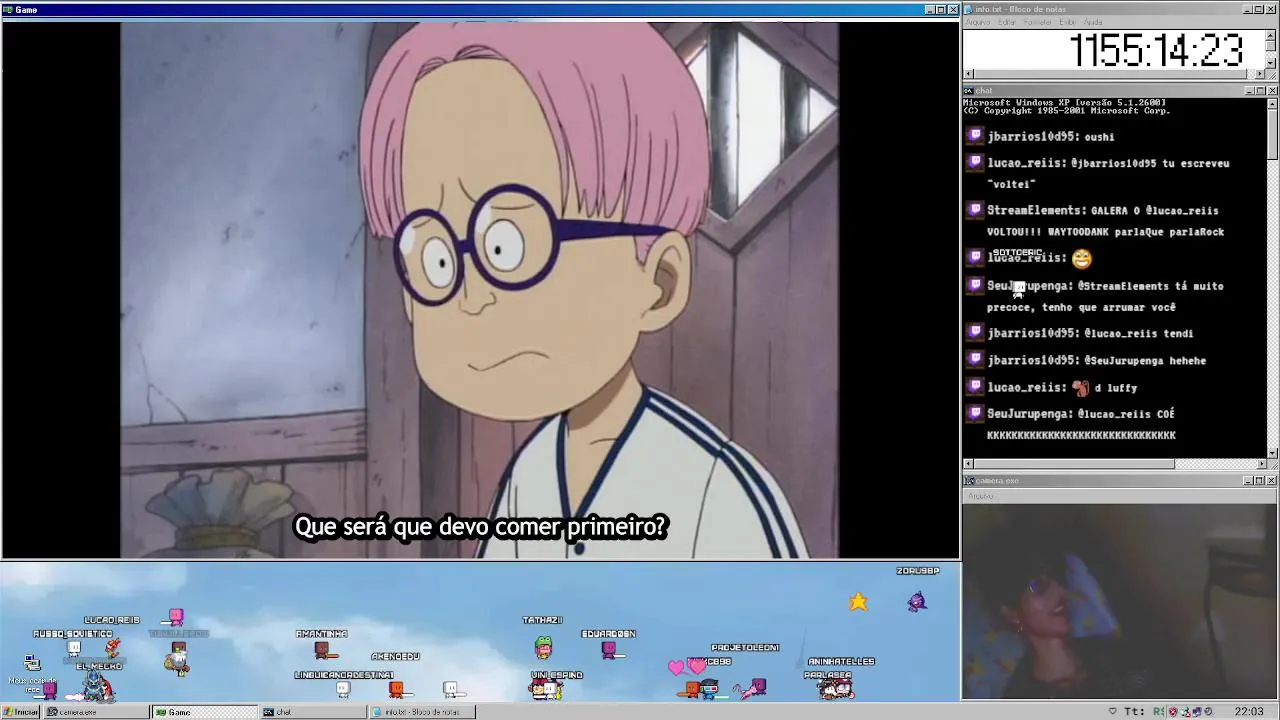Click the chat vertical scrollbar thumb
This screenshot has height=720, width=1280.
(x=1272, y=134)
